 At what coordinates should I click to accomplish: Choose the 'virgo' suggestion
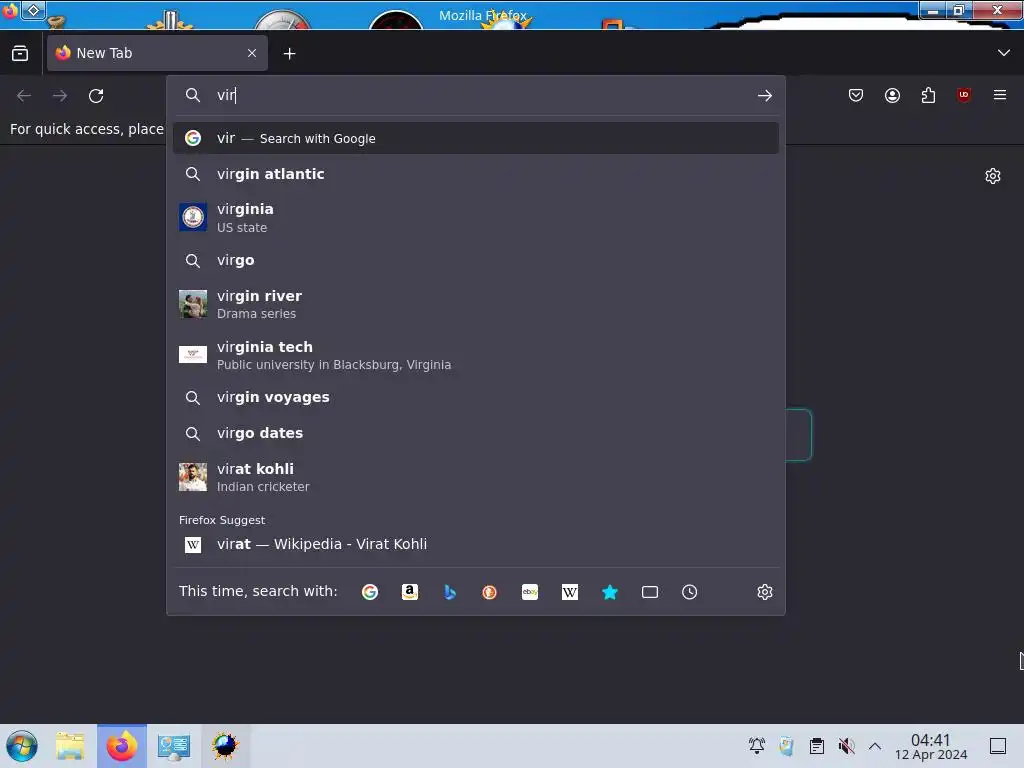click(x=475, y=261)
